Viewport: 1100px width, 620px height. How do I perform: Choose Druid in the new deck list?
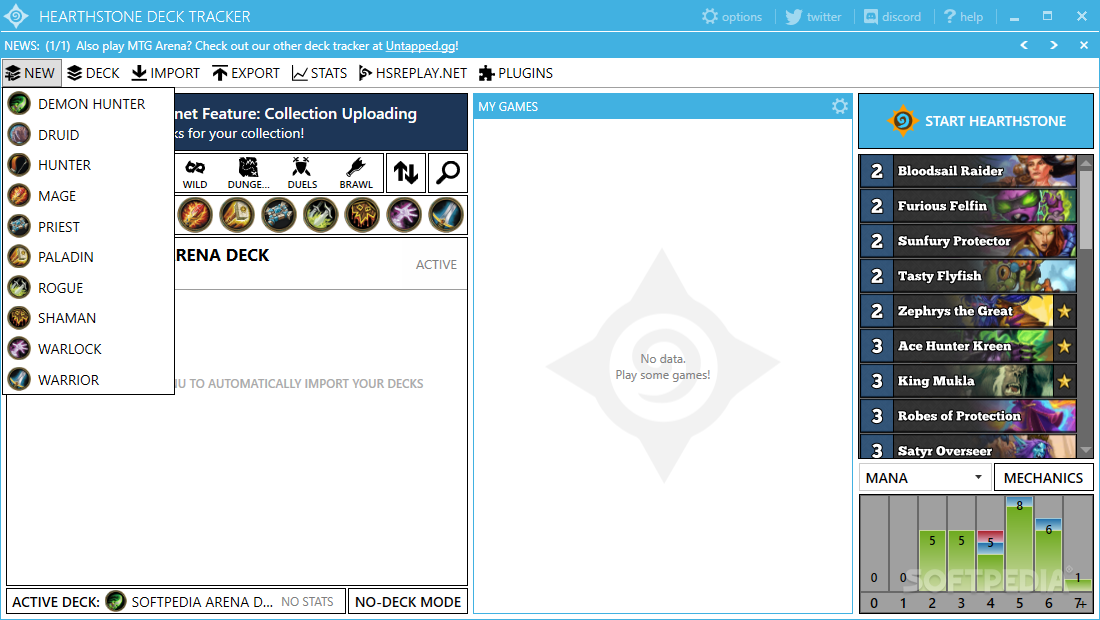88,135
